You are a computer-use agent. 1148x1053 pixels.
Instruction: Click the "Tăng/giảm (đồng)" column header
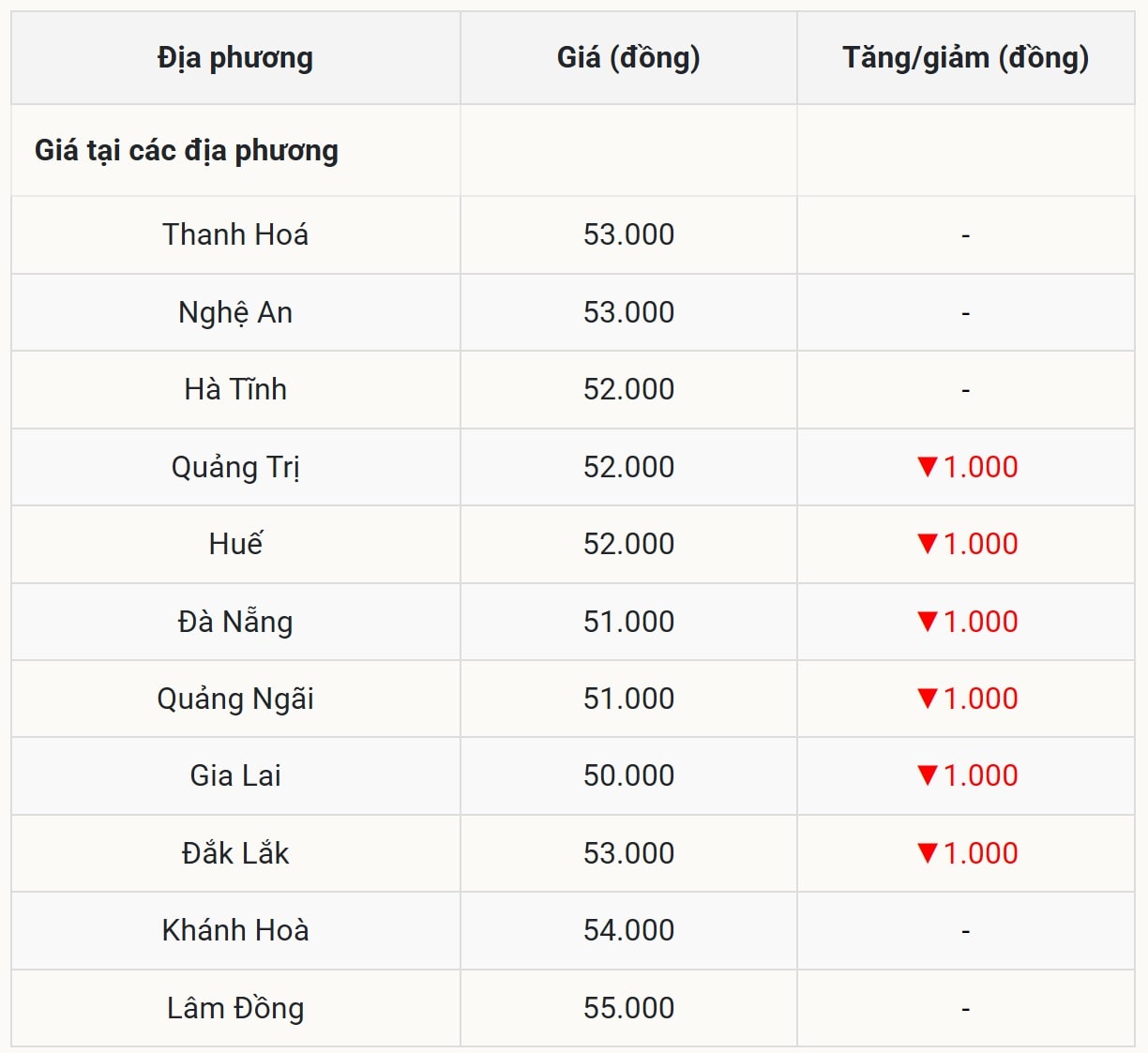tap(965, 58)
